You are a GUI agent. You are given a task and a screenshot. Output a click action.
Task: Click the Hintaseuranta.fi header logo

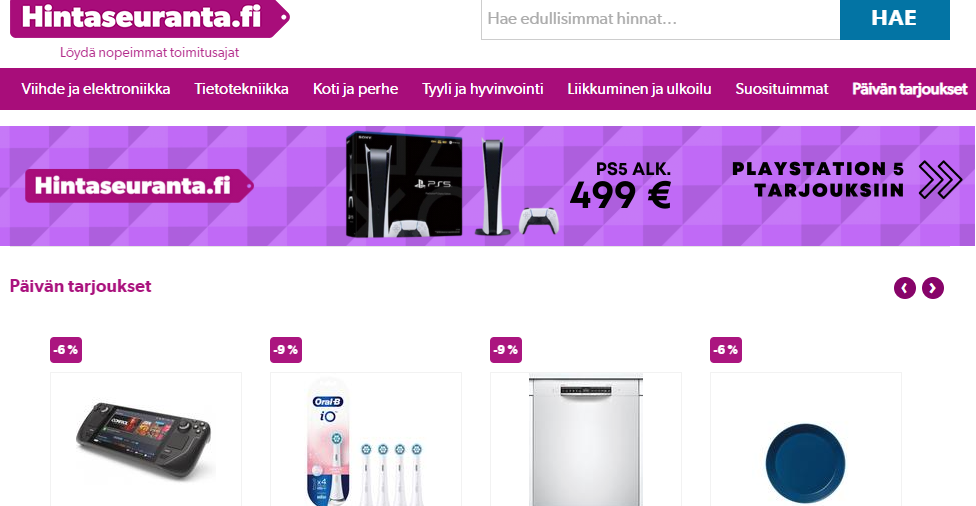149,19
